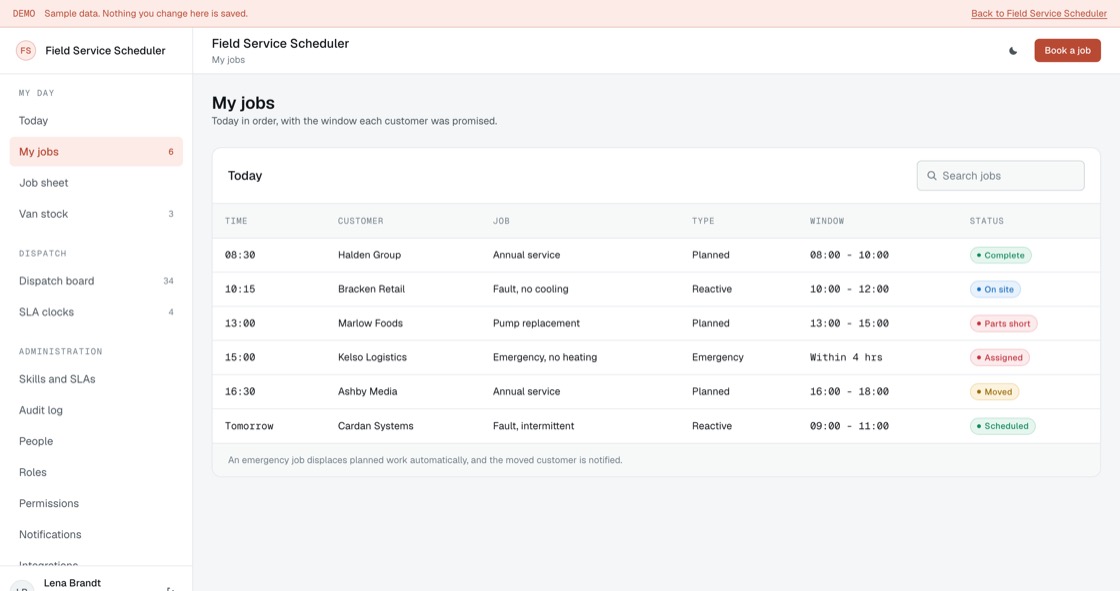Click the "Fault, no cooling" job
The width and height of the screenshot is (1120, 591).
point(531,289)
